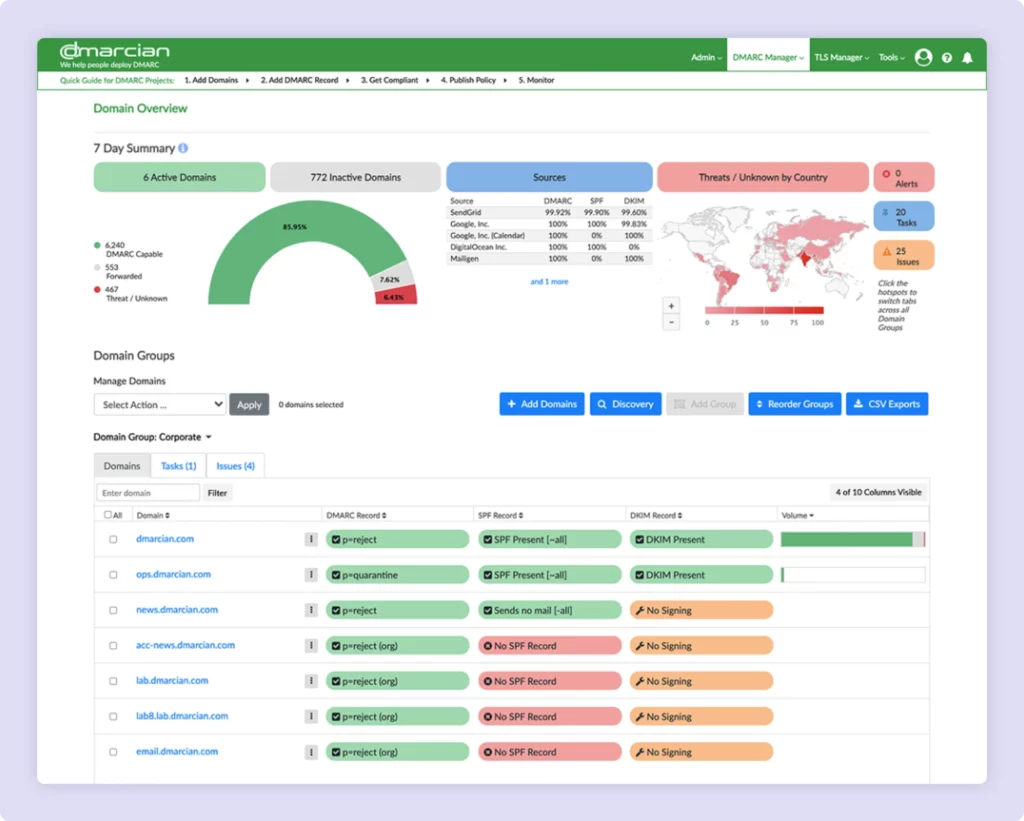Open row options menu for acc-news.dmarcian.com
1024x821 pixels.
tap(311, 645)
